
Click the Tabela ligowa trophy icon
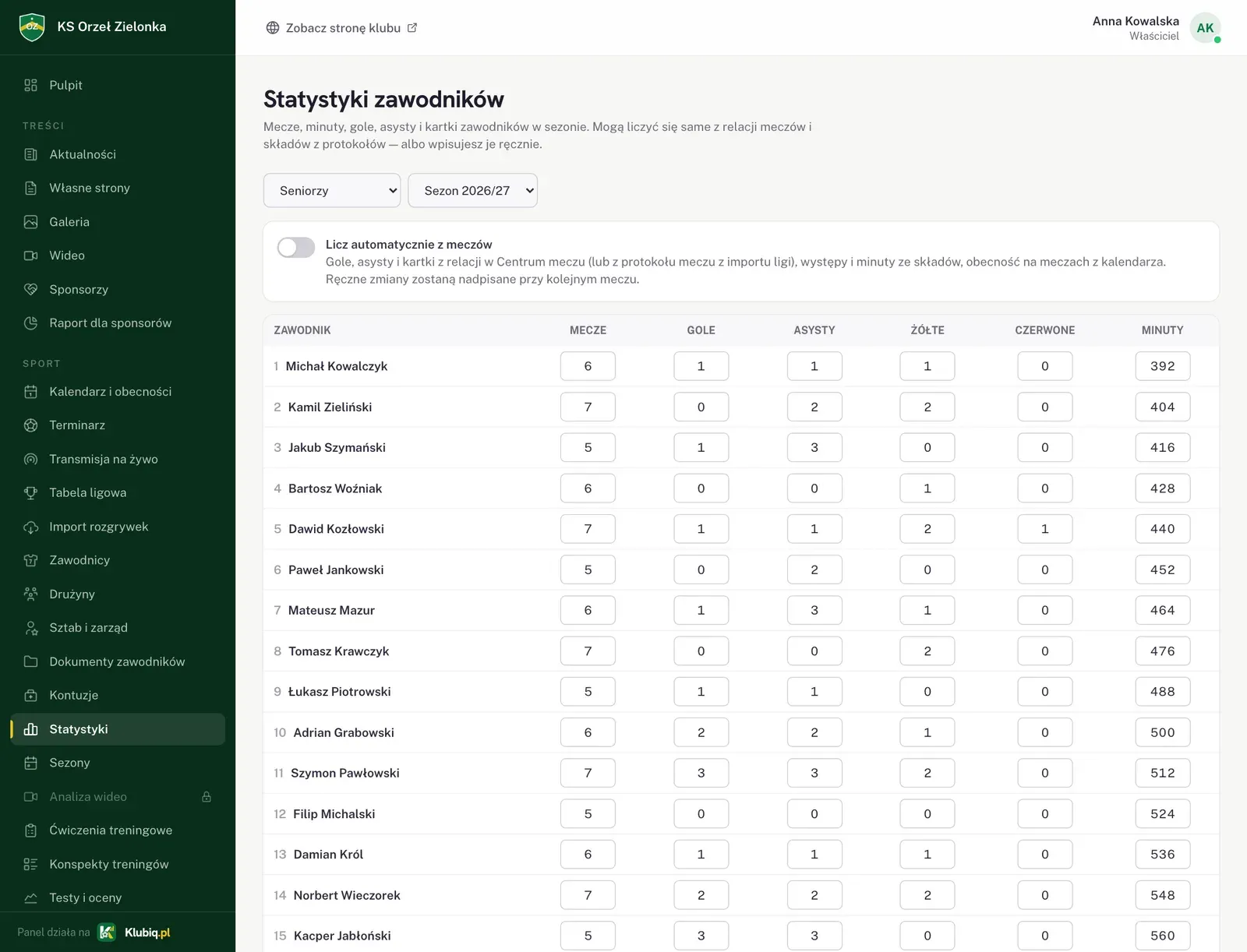pos(30,492)
